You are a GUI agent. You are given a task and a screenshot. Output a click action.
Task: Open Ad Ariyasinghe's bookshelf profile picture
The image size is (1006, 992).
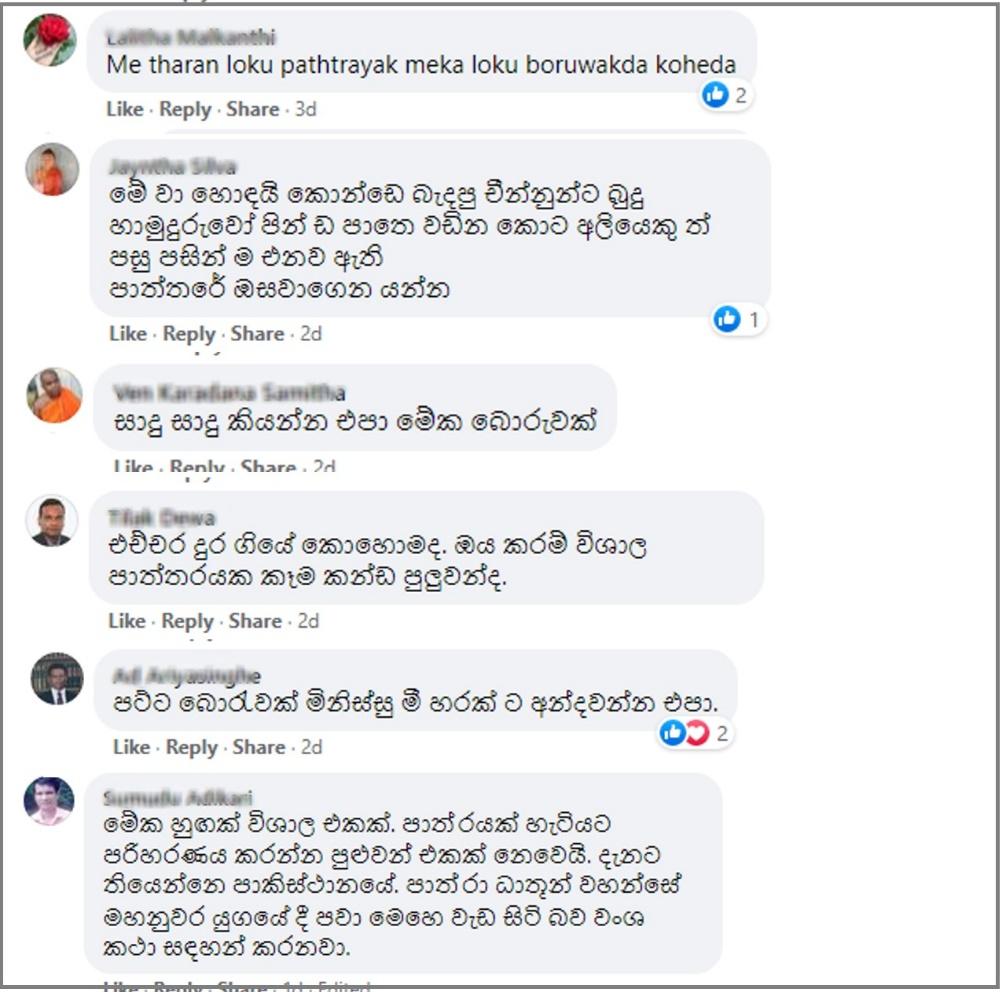point(57,679)
